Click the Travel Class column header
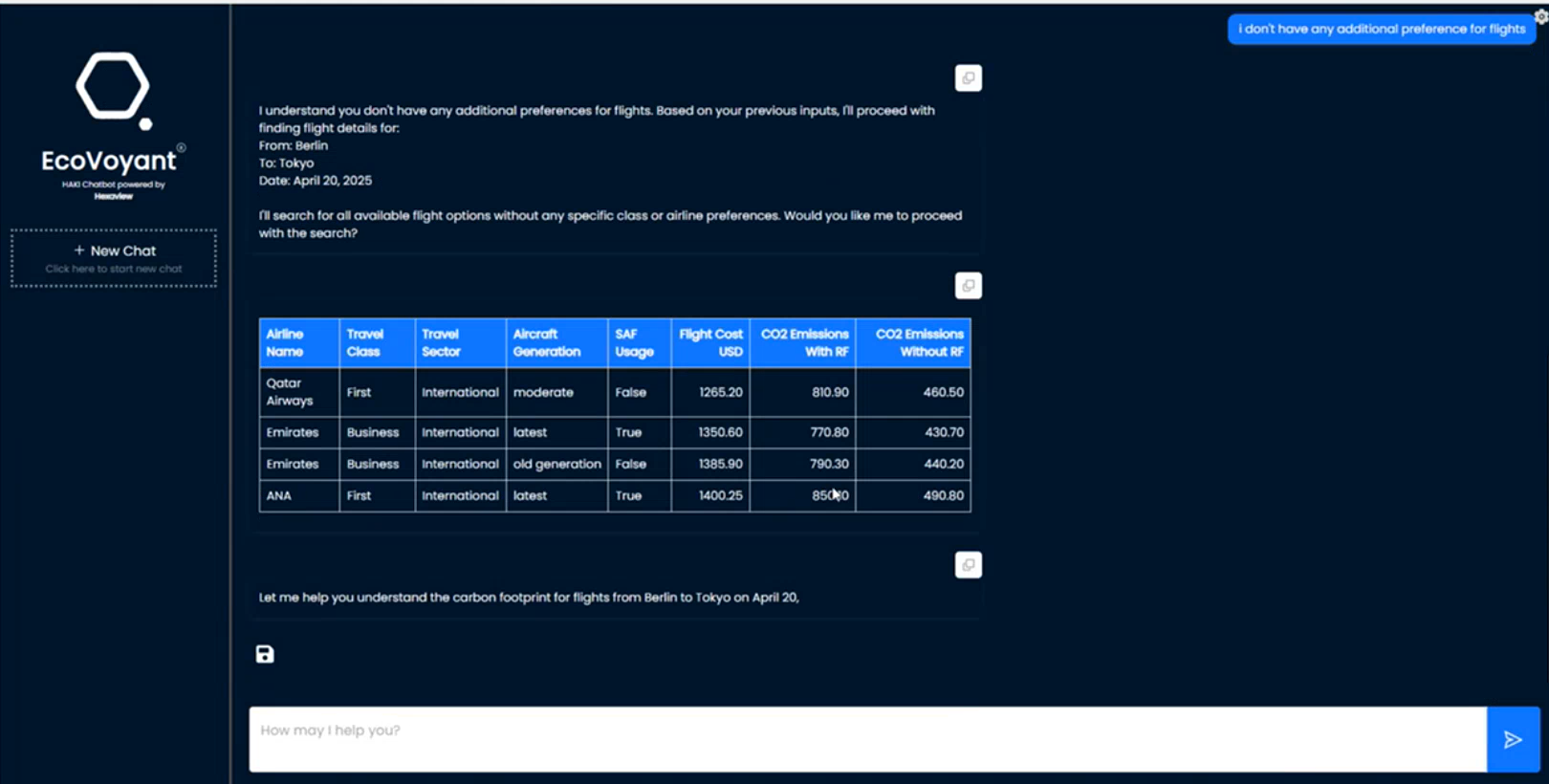This screenshot has width=1549, height=784. click(377, 343)
